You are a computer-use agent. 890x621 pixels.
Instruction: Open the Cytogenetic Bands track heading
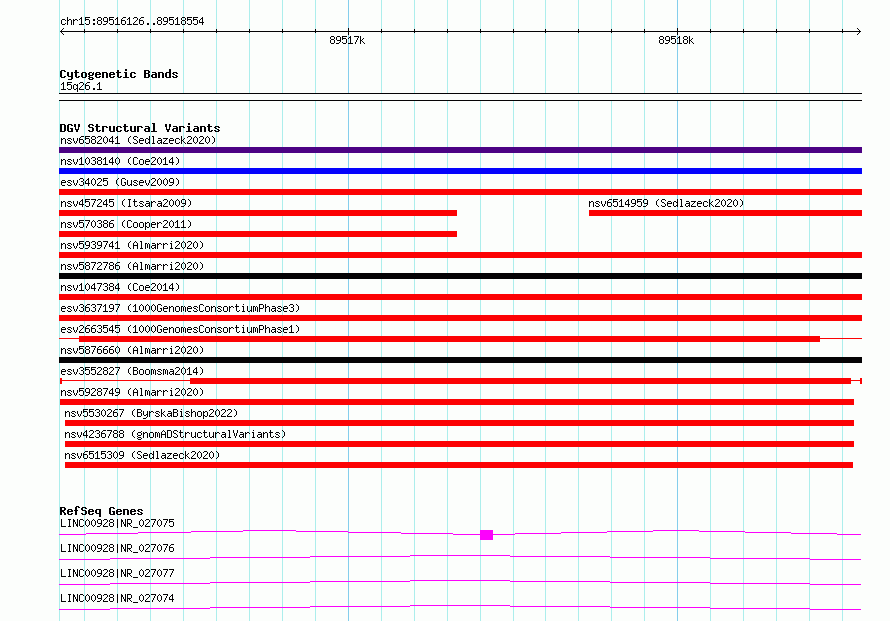(x=119, y=74)
